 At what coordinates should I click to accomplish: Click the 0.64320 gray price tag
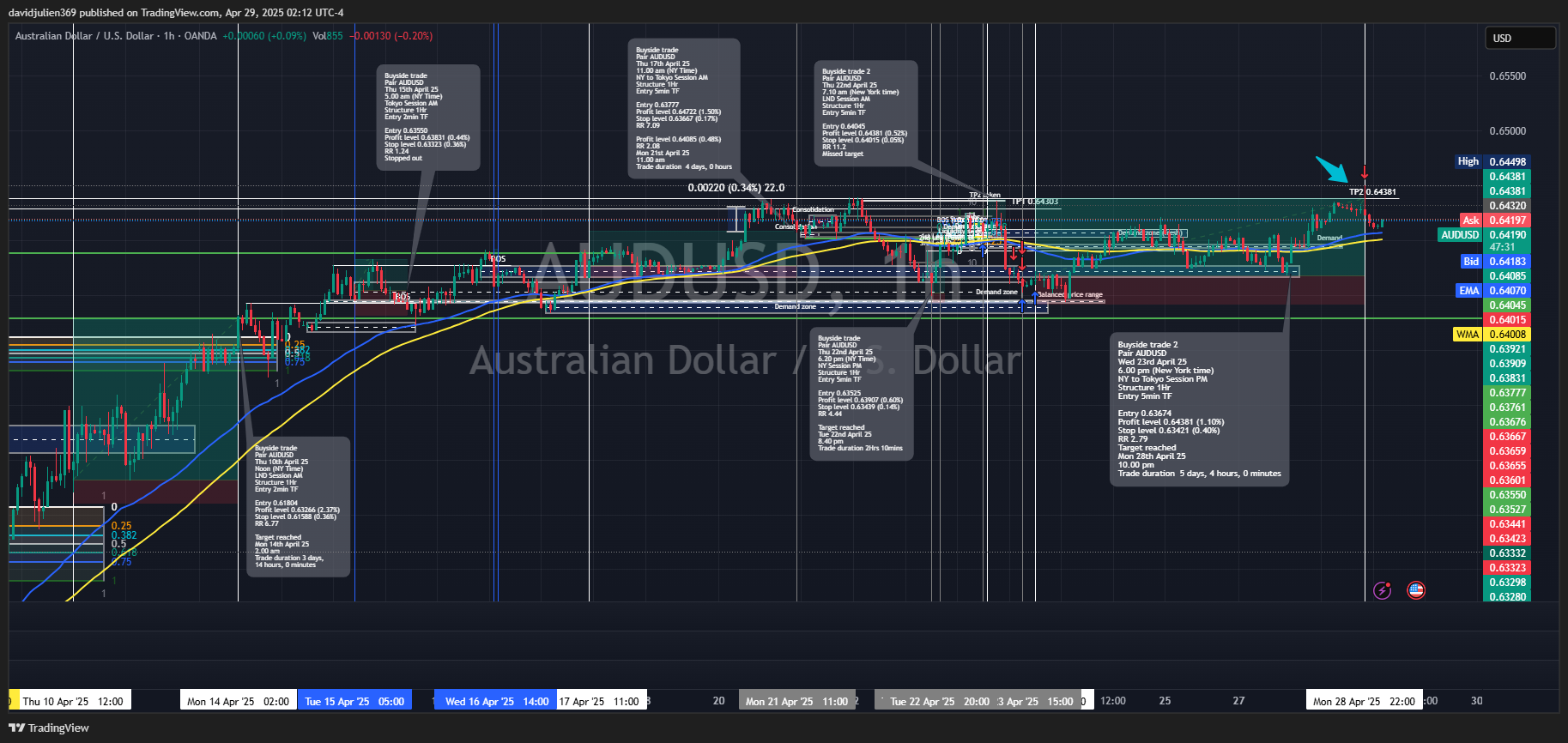pyautogui.click(x=1508, y=206)
